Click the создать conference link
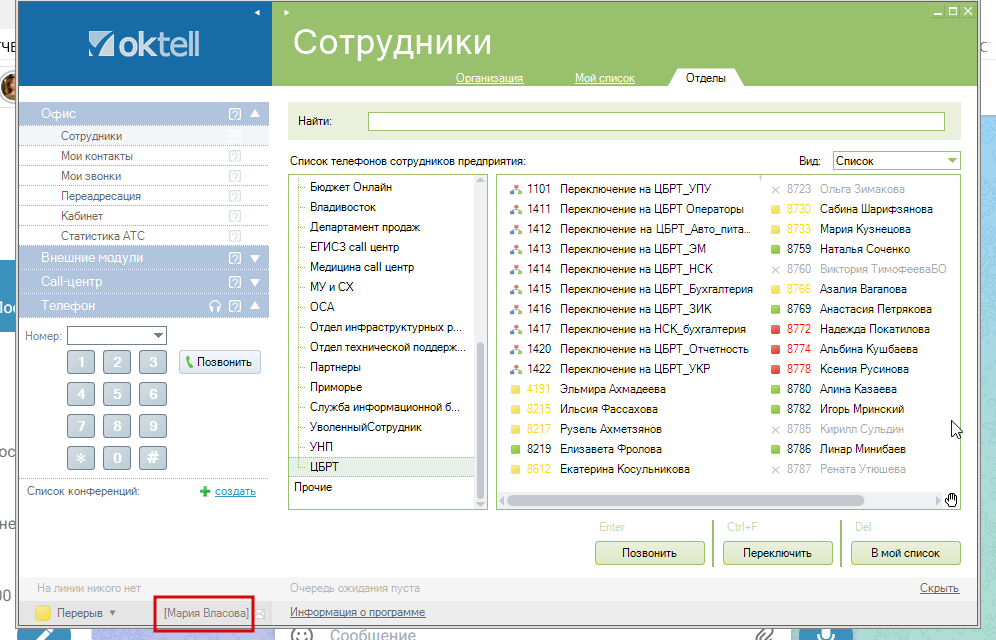This screenshot has height=640, width=996. (235, 491)
